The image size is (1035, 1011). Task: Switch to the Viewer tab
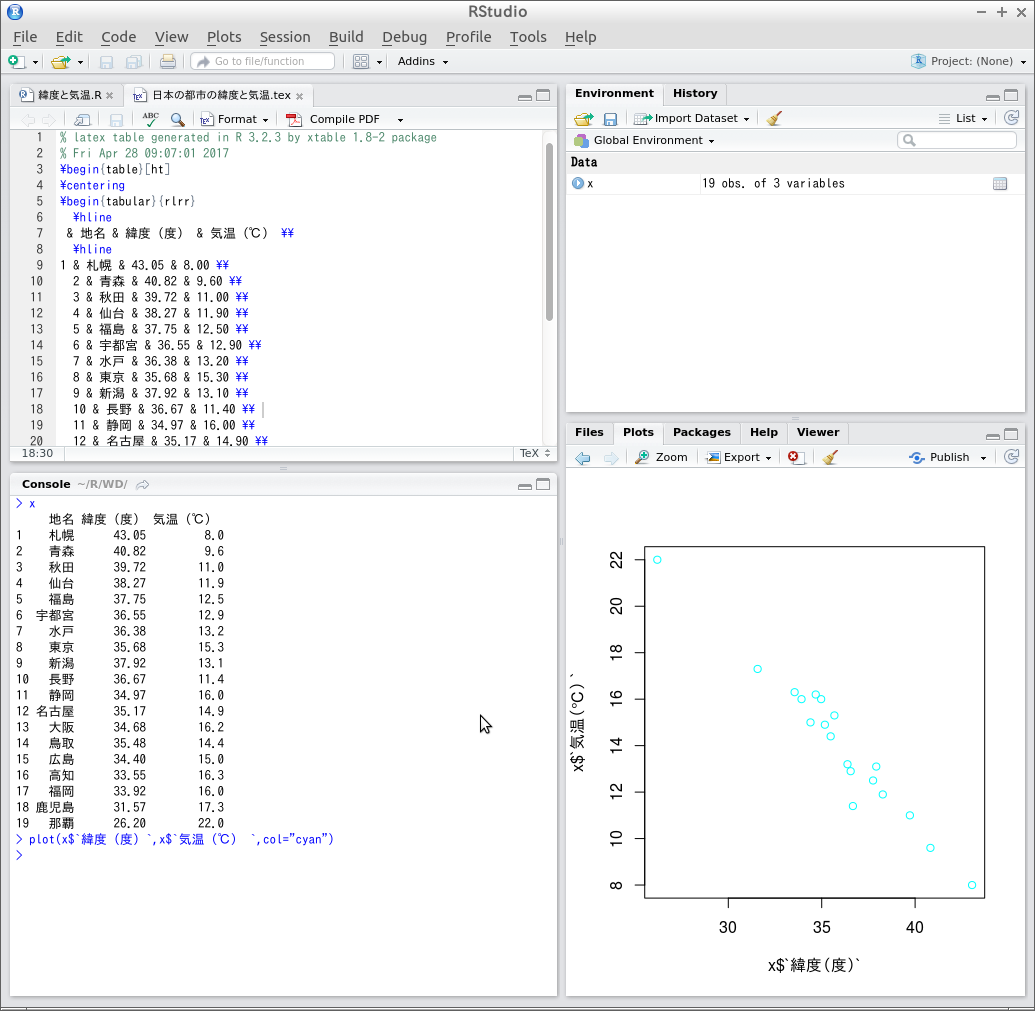818,432
